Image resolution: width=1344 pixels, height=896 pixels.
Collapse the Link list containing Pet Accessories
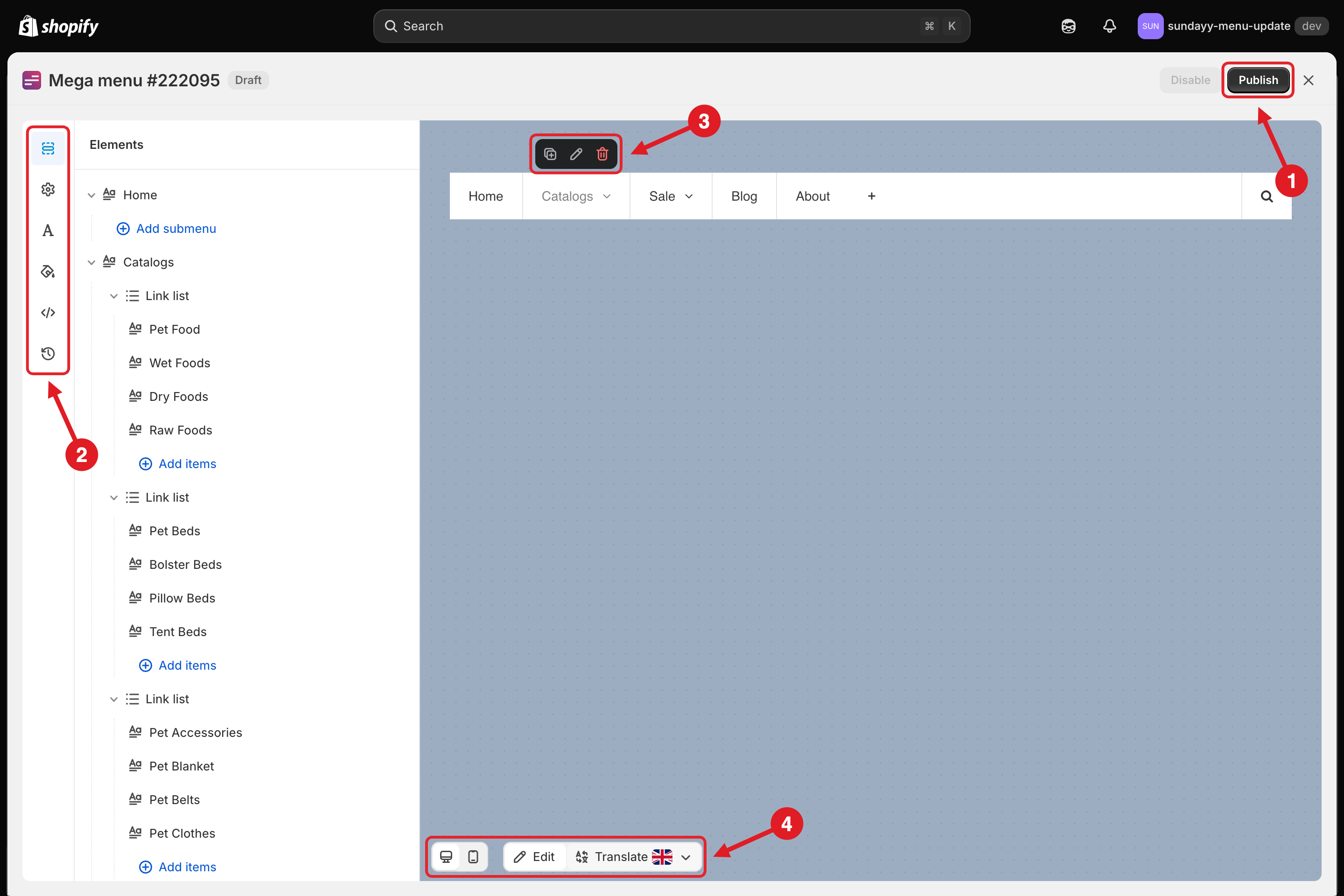coord(114,700)
